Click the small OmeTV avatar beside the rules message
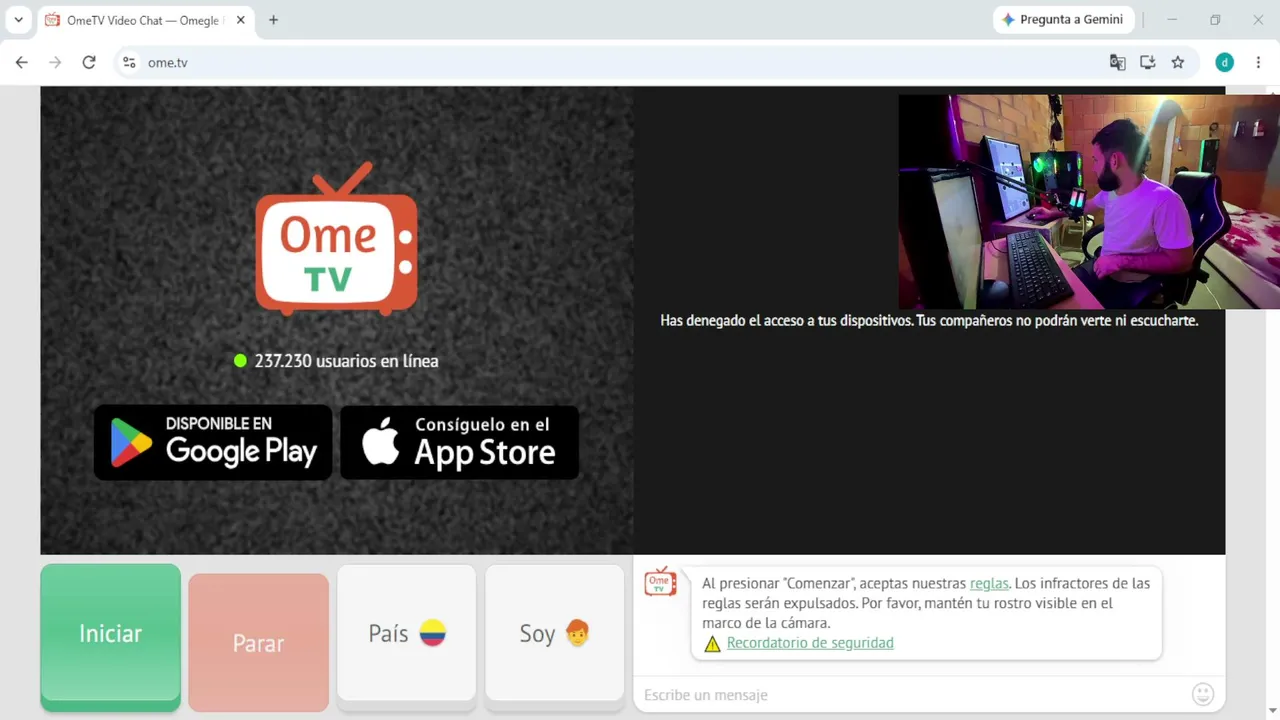This screenshot has height=720, width=1280. 660,581
